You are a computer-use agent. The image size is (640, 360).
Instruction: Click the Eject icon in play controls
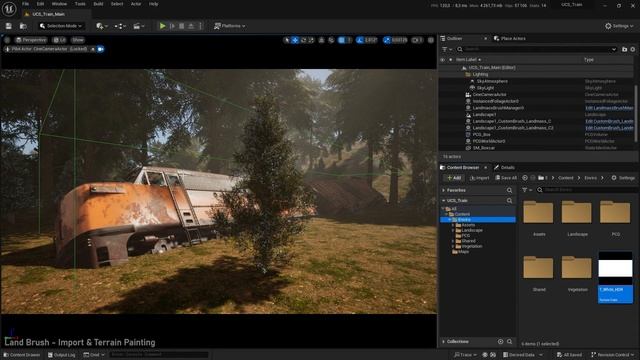pos(191,26)
